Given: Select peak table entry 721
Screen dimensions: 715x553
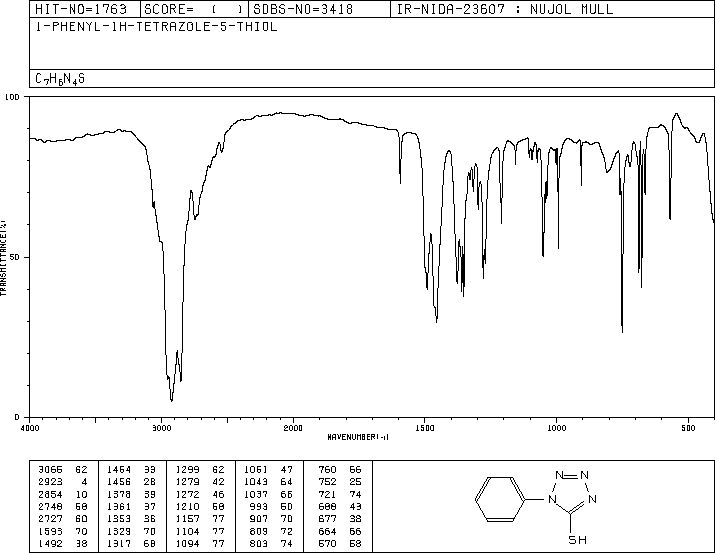Looking at the screenshot, I should [x=327, y=494].
